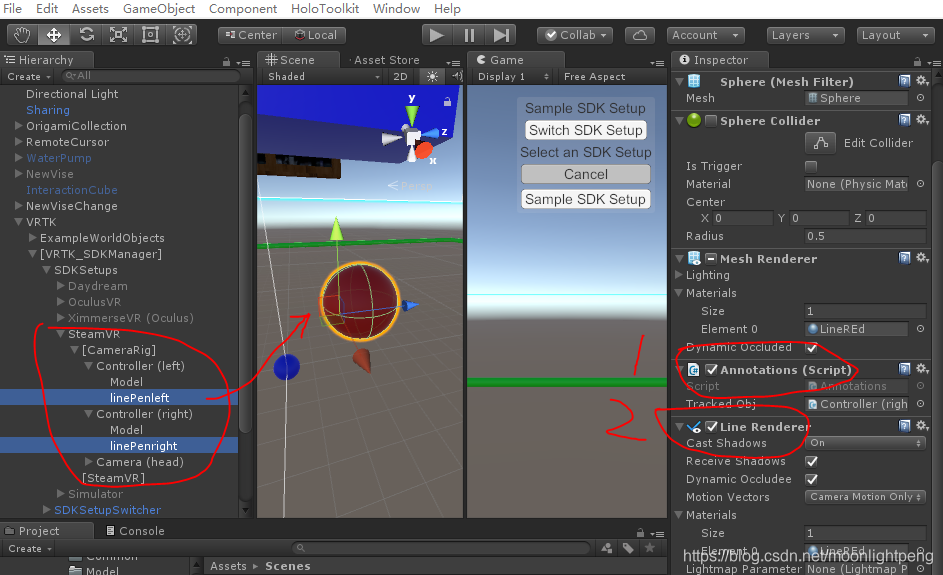Click the Play button
The image size is (943, 575).
pos(437,35)
